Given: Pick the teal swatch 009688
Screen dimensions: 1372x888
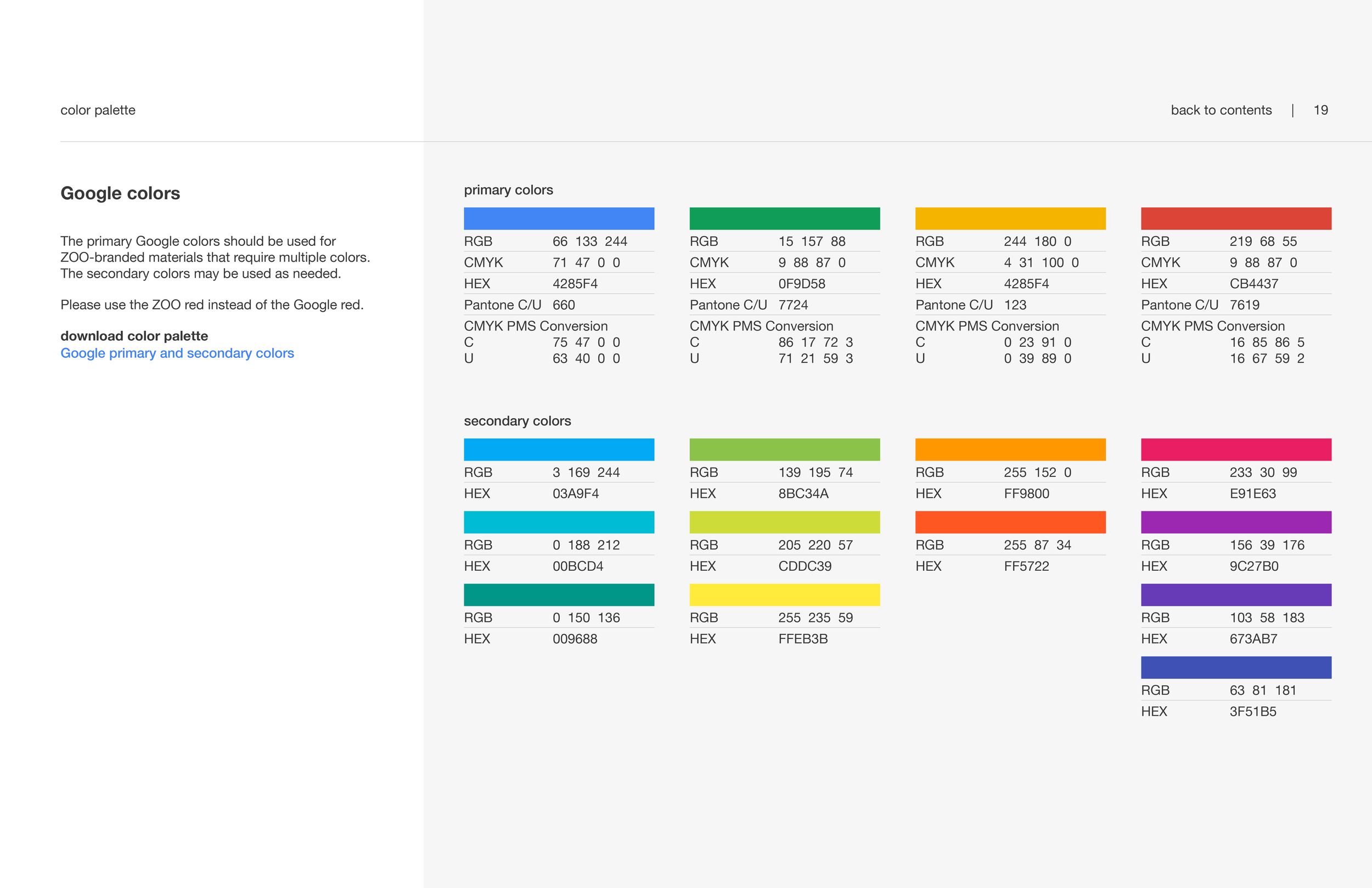Looking at the screenshot, I should click(559, 594).
